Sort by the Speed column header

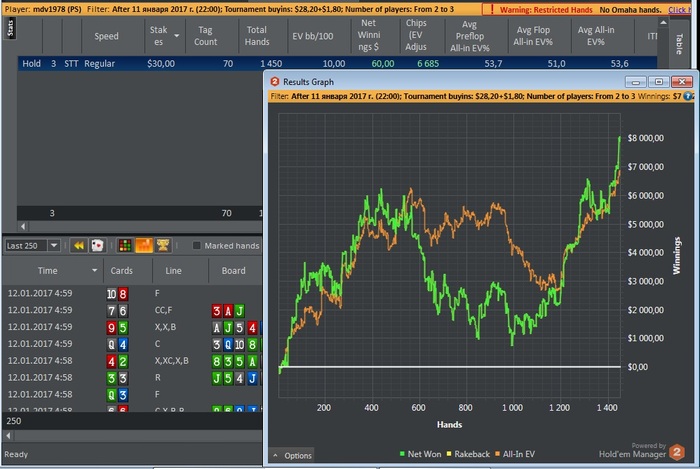pyautogui.click(x=106, y=36)
